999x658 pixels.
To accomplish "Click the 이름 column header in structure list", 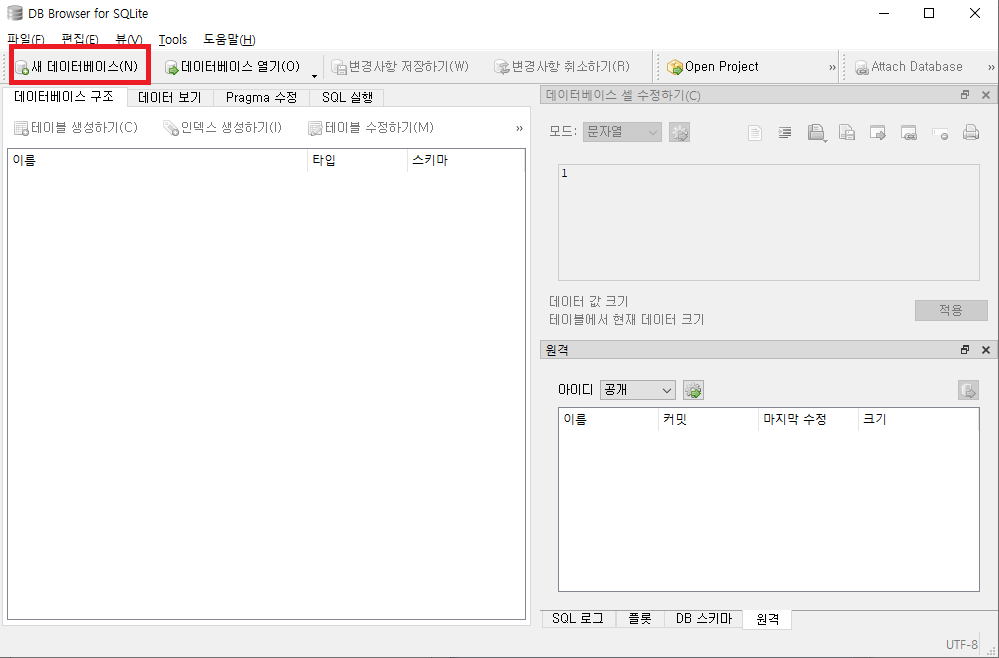I will 157,161.
